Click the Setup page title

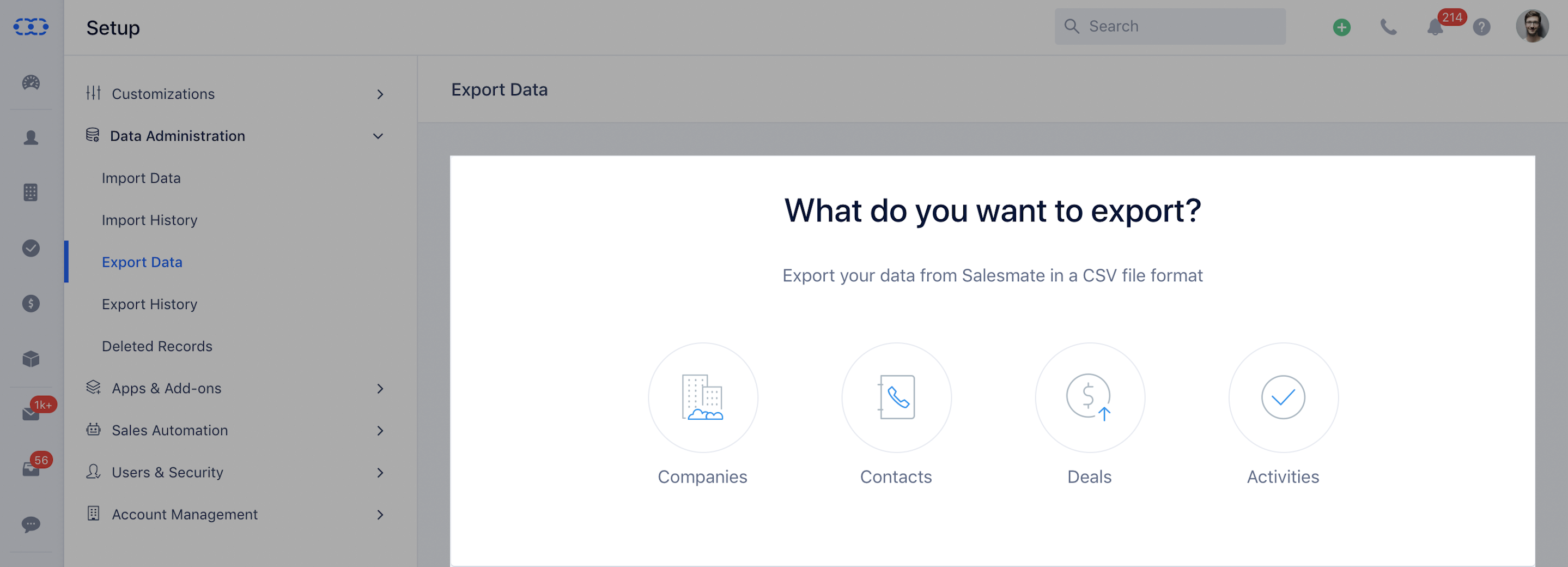113,27
